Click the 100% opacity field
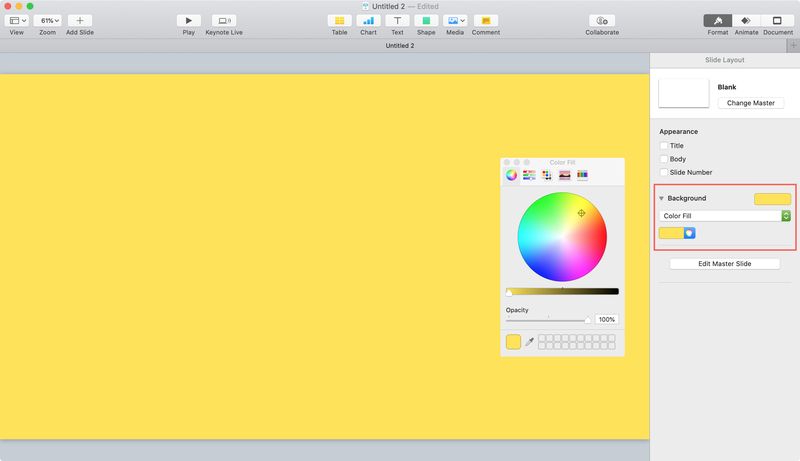The height and width of the screenshot is (461, 800). click(x=607, y=319)
